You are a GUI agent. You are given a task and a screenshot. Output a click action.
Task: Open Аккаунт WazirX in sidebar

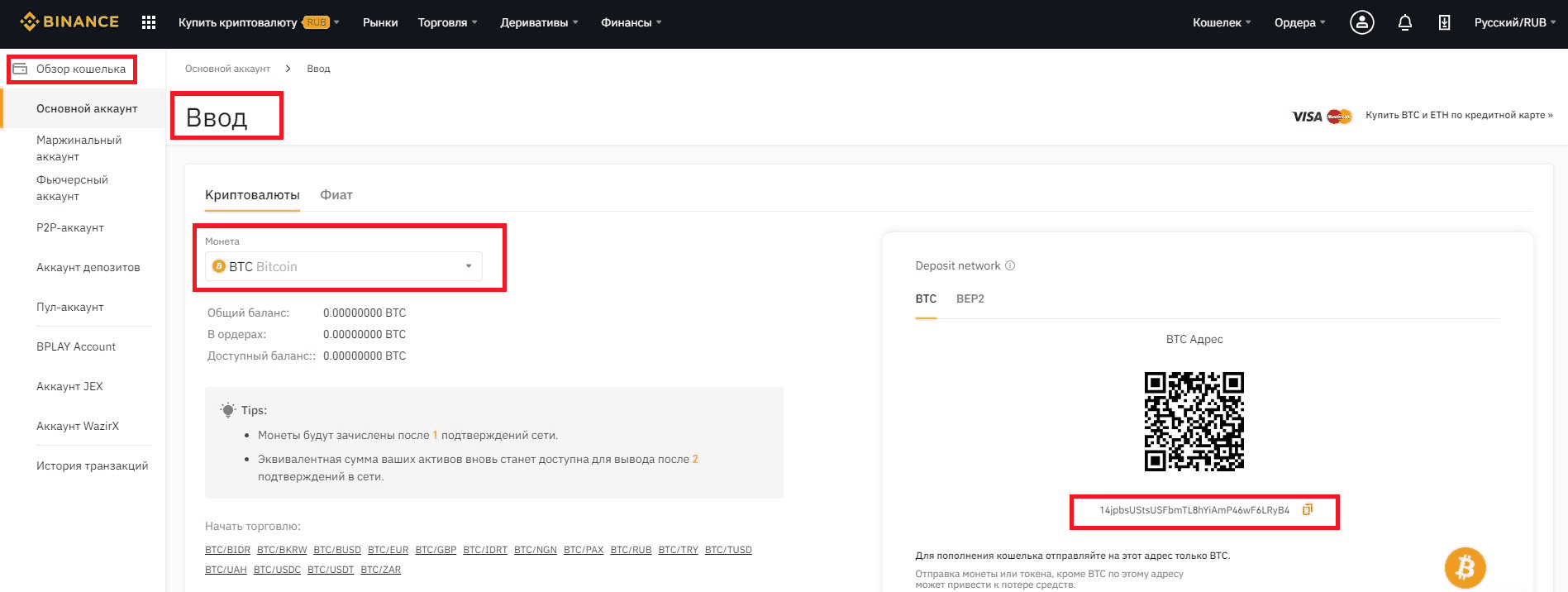tap(78, 426)
